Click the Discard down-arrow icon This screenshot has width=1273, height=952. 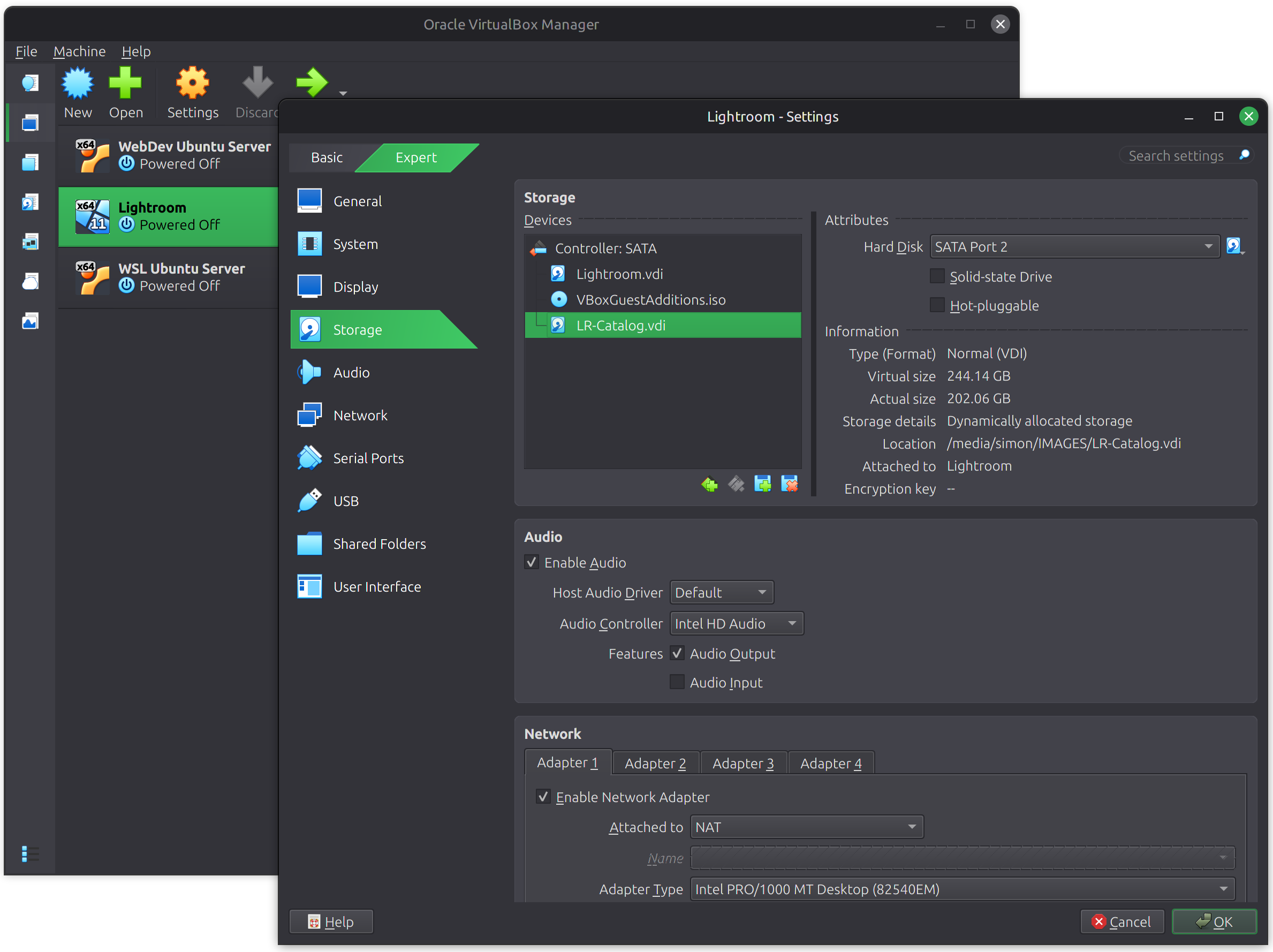point(257,84)
